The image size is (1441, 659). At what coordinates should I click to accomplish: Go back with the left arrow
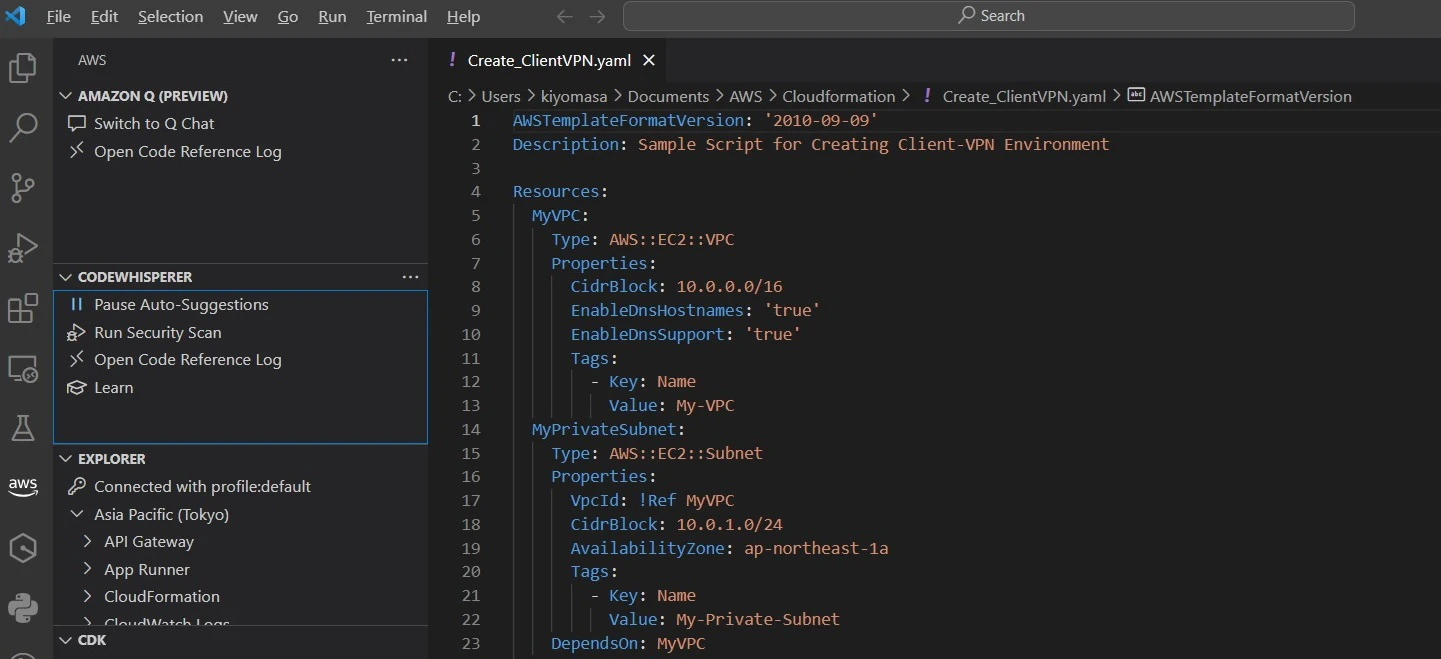point(564,16)
